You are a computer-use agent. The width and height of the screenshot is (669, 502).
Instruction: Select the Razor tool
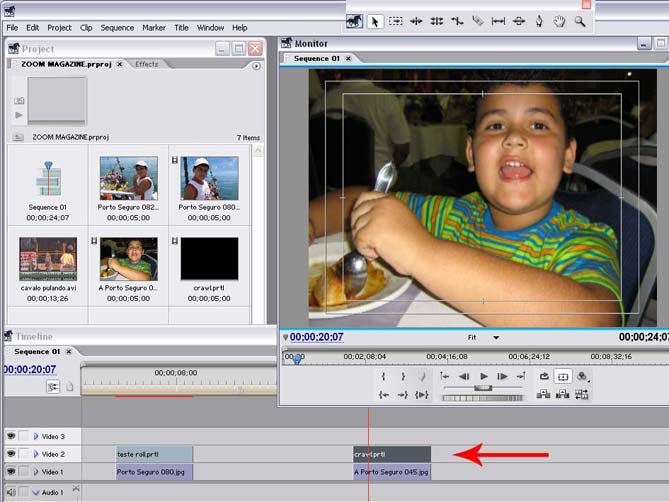(477, 21)
